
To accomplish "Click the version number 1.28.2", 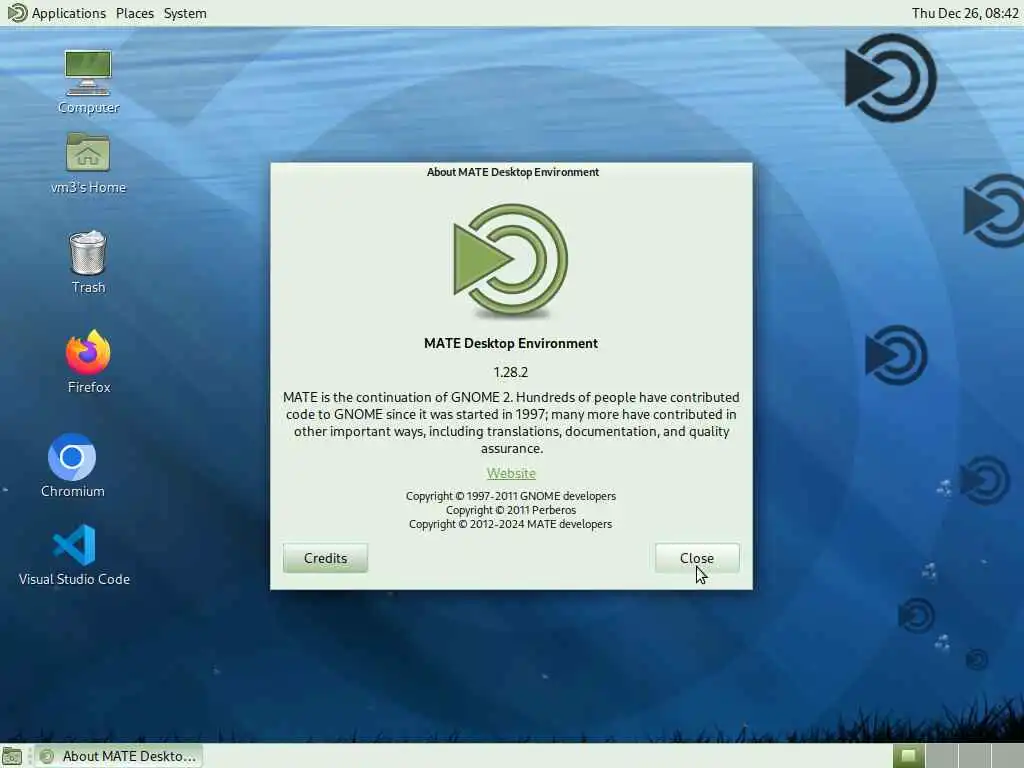I will (x=511, y=372).
